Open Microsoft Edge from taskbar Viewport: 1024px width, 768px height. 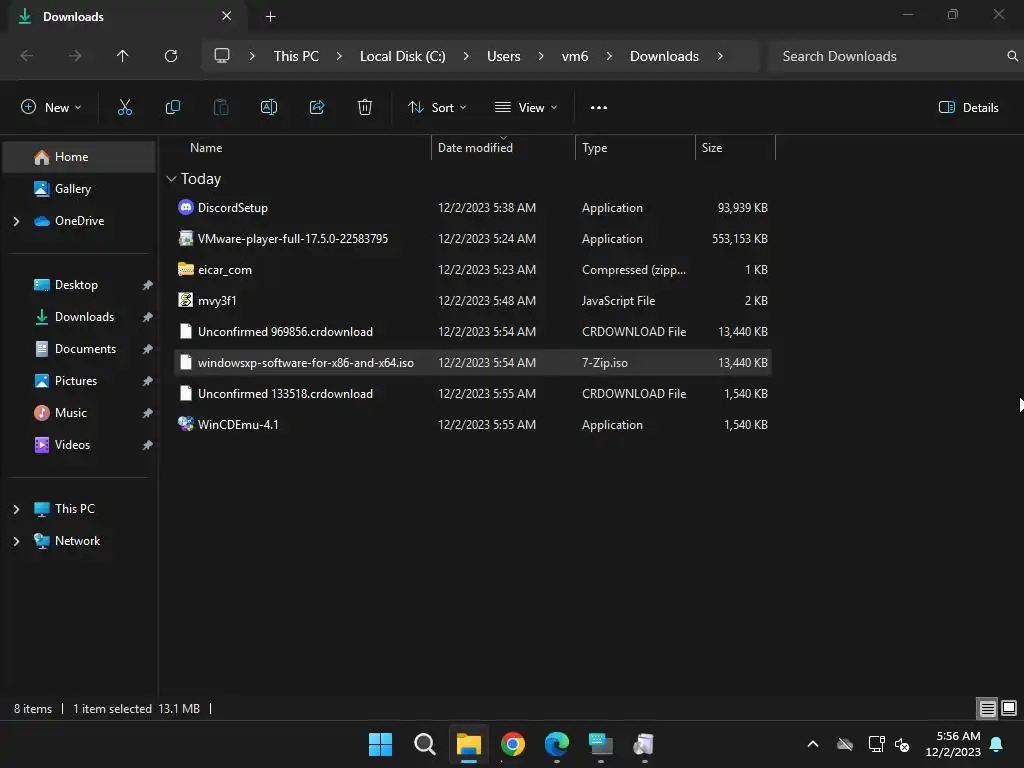[x=556, y=744]
